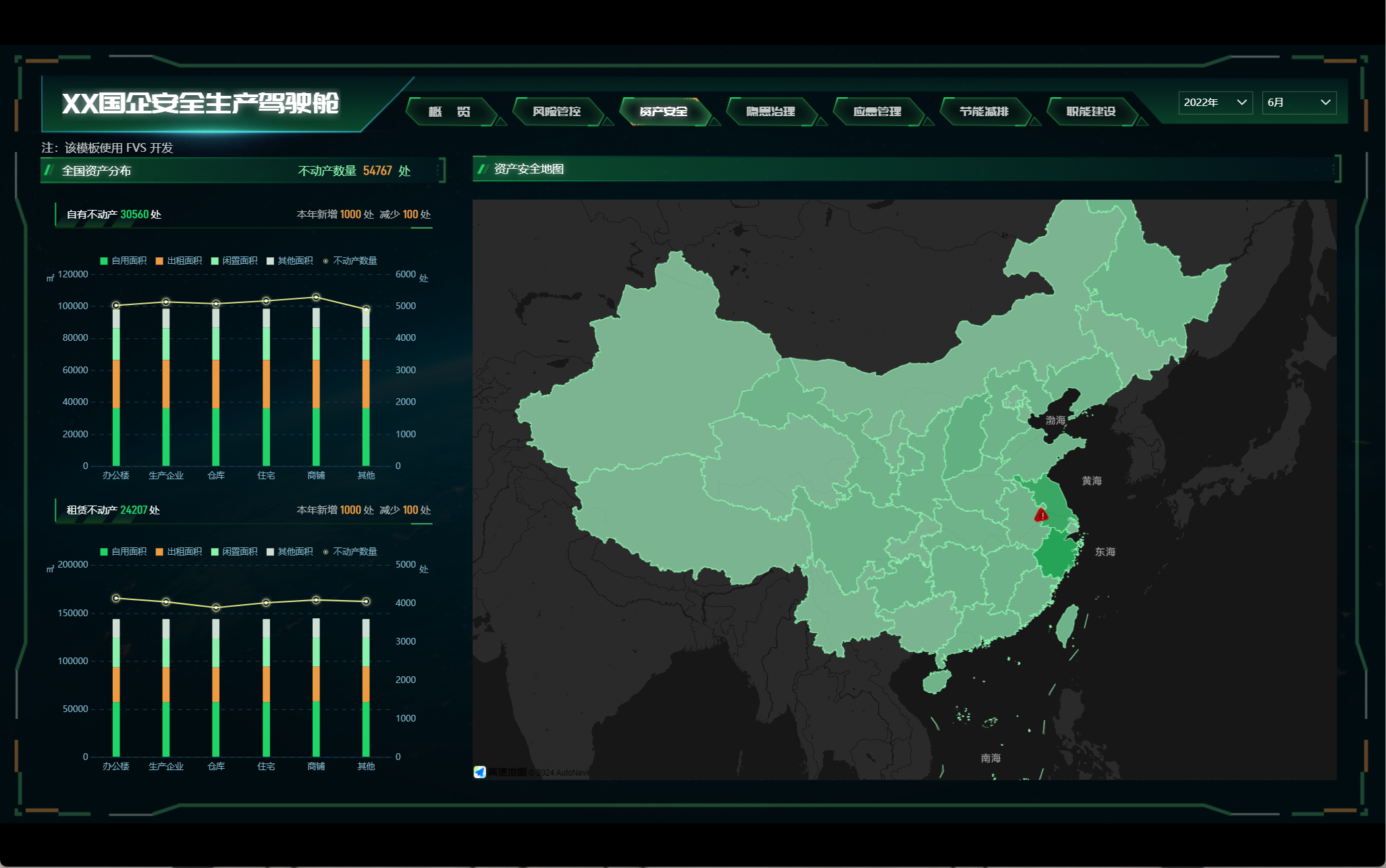
Task: Click the 不动产数量 circle marker above 商铺 in the 自有不动产 chart
Action: (316, 297)
